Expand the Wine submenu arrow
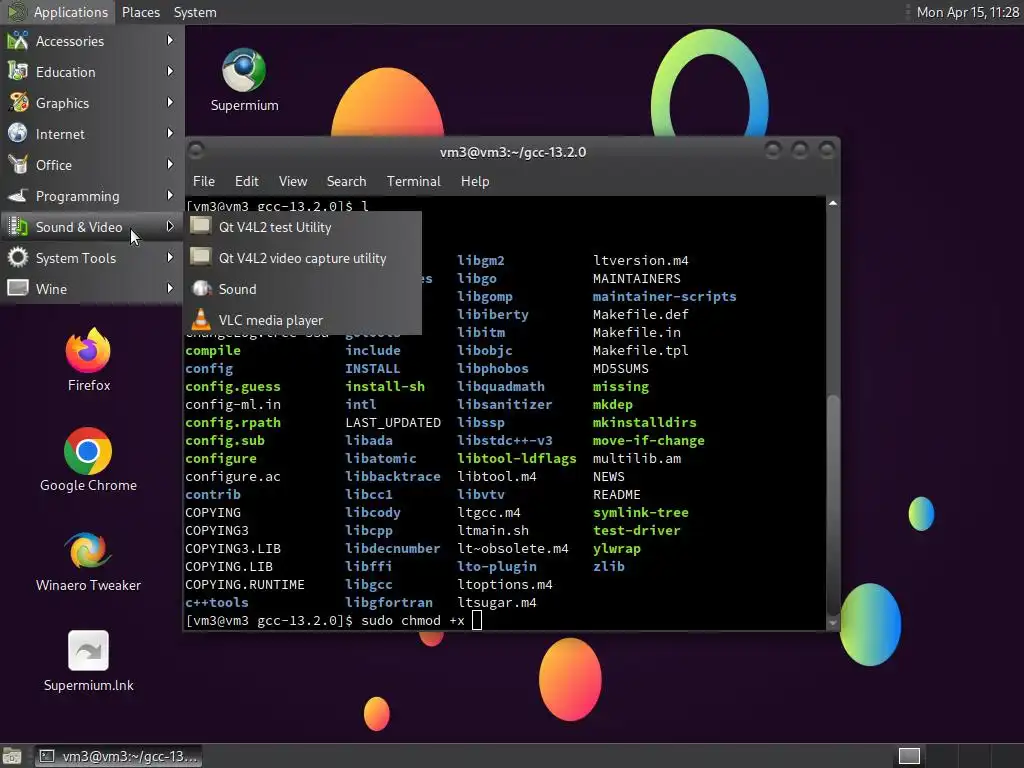 [170, 288]
